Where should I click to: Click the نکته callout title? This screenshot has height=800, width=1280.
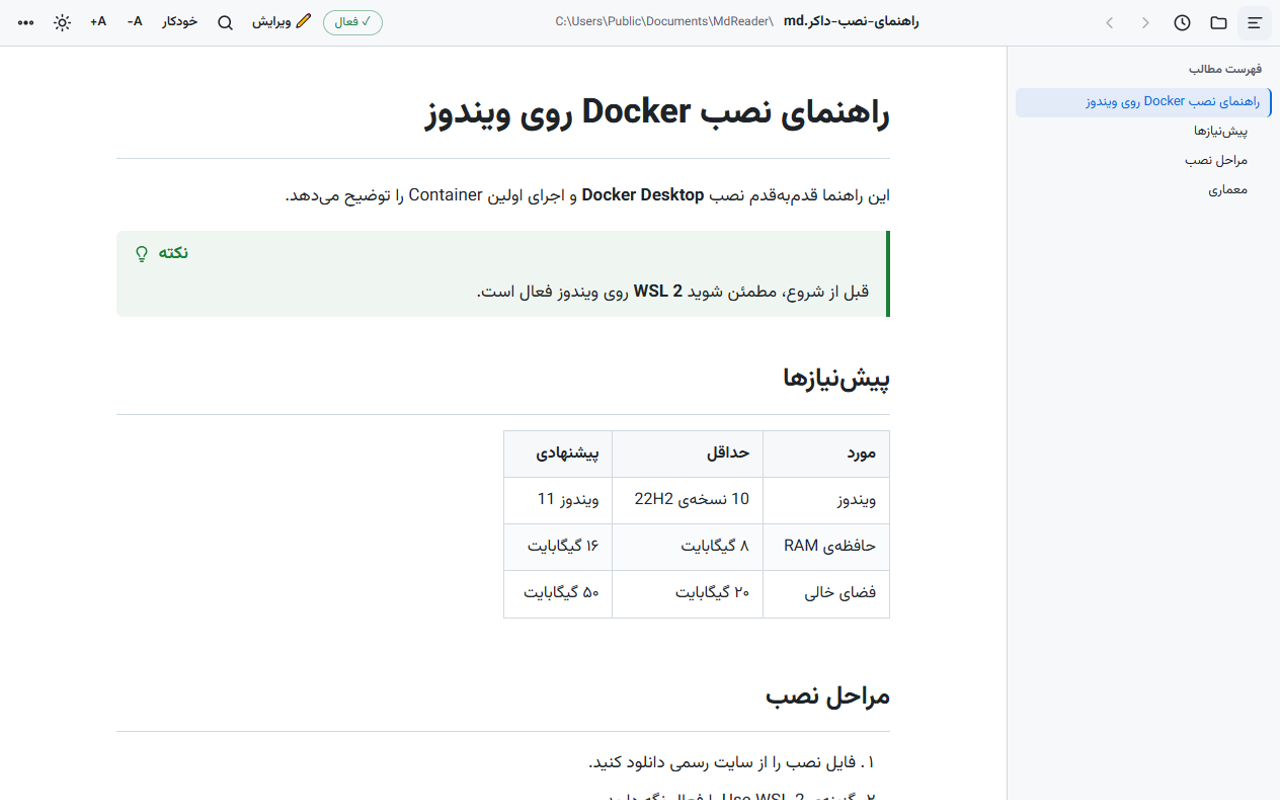point(173,254)
